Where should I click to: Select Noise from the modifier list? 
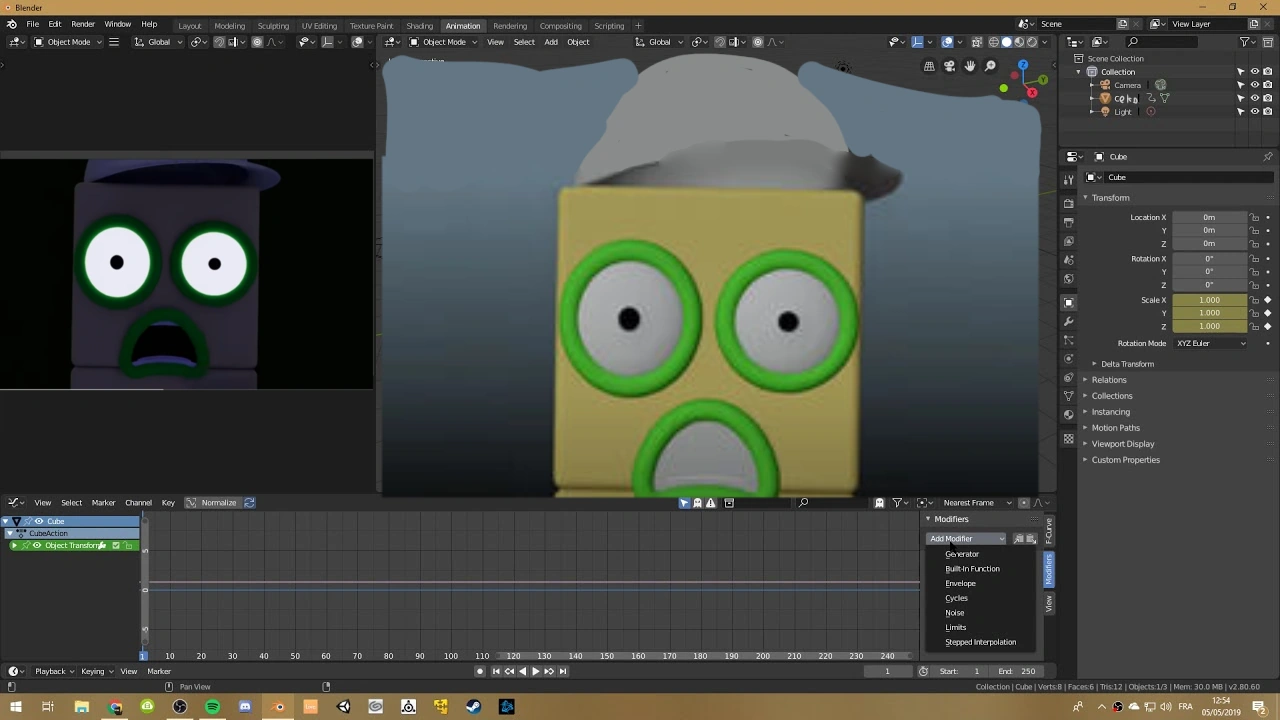(955, 612)
